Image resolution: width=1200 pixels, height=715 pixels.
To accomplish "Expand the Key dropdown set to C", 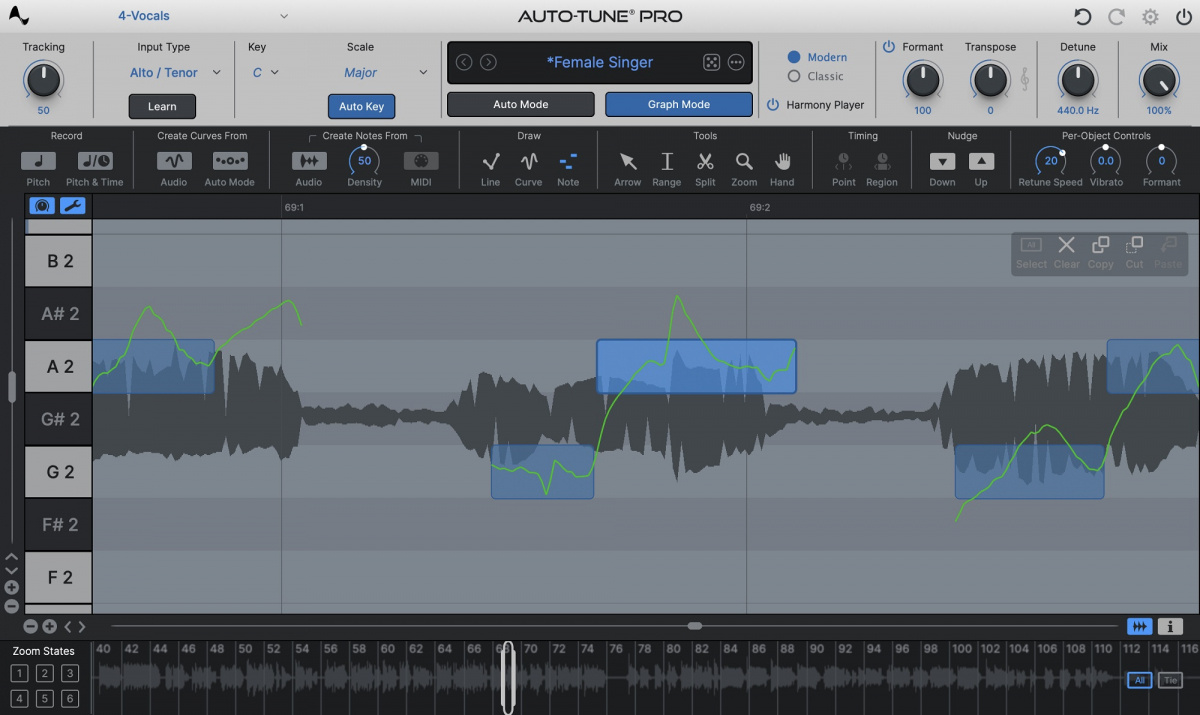I will point(262,72).
